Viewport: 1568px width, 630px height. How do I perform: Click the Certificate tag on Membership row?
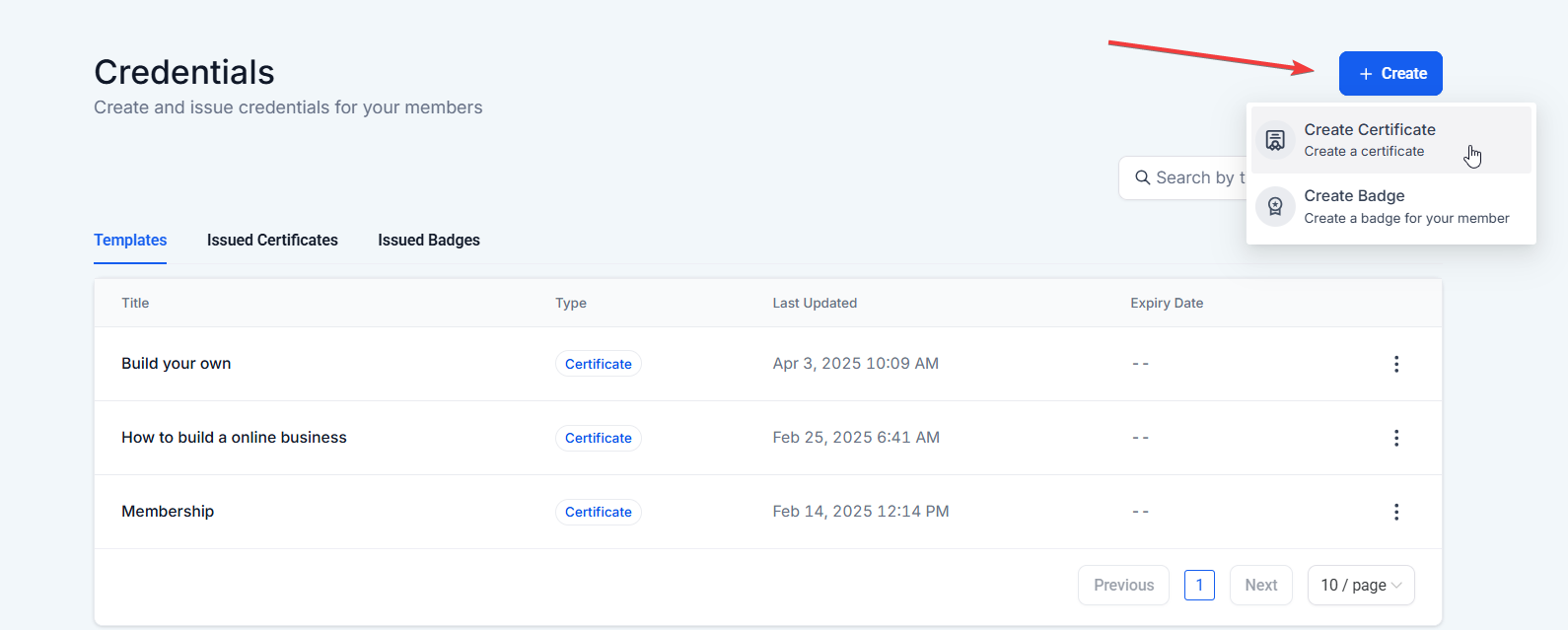(x=598, y=512)
